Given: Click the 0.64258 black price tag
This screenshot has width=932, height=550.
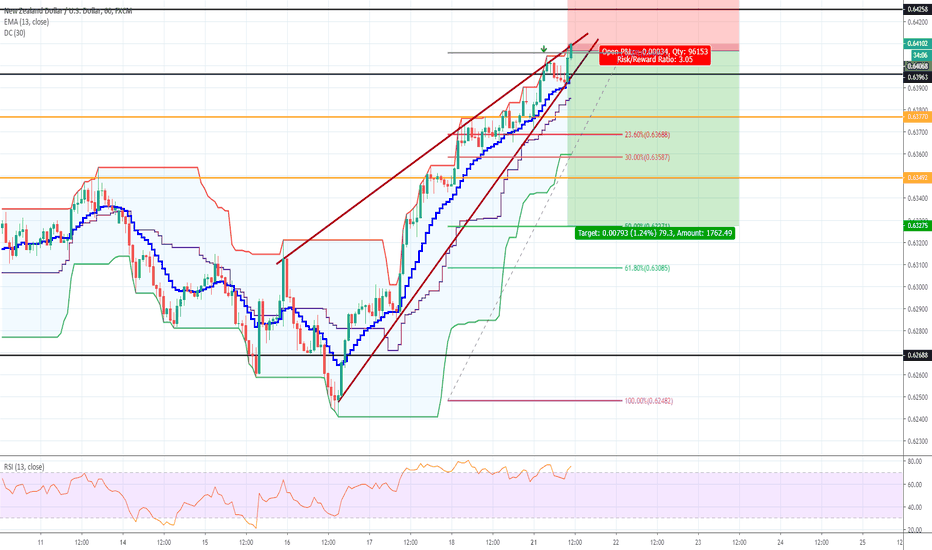Looking at the screenshot, I should [x=917, y=10].
